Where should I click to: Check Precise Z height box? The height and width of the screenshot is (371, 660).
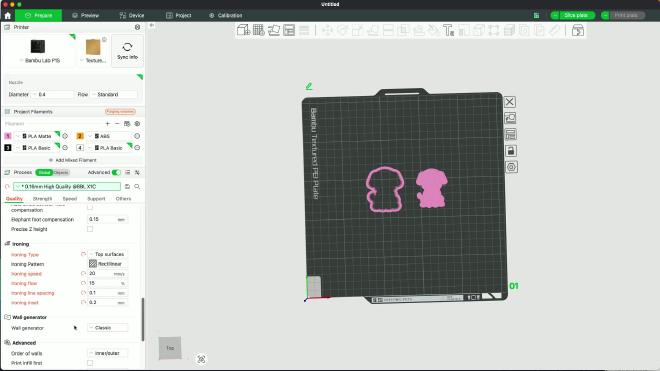point(90,229)
